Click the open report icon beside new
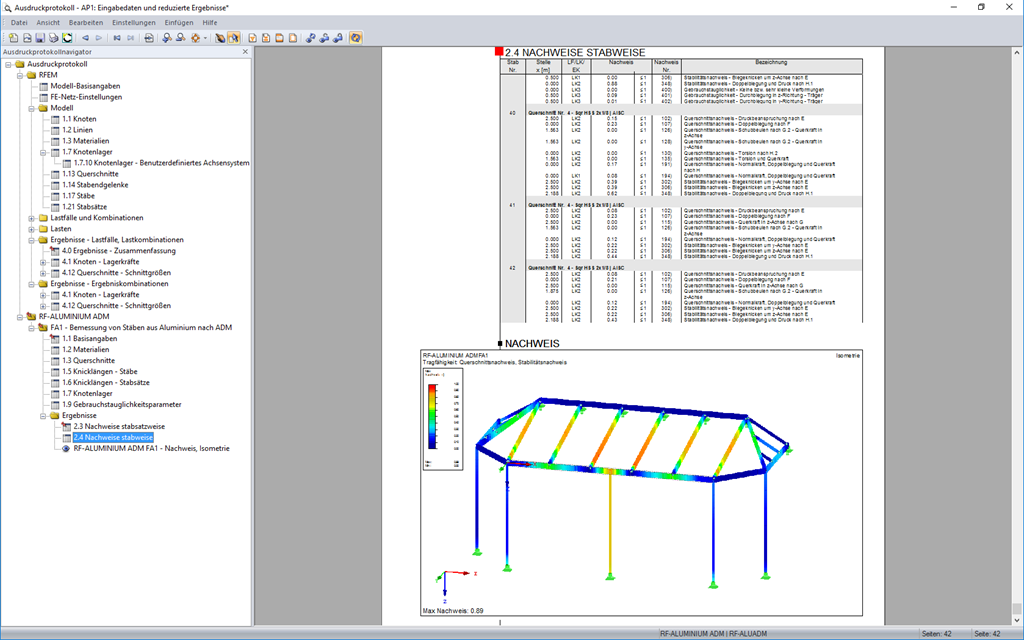This screenshot has width=1024, height=640. pos(27,38)
